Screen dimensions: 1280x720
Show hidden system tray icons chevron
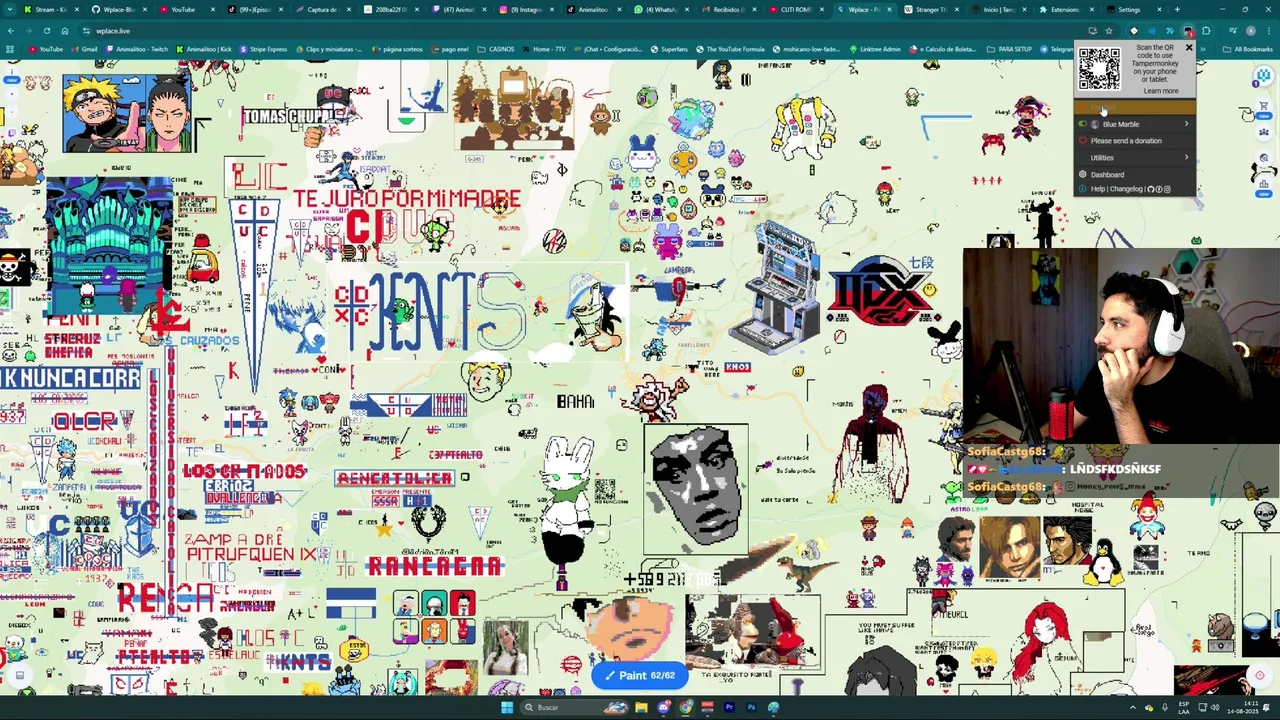pyautogui.click(x=1133, y=707)
